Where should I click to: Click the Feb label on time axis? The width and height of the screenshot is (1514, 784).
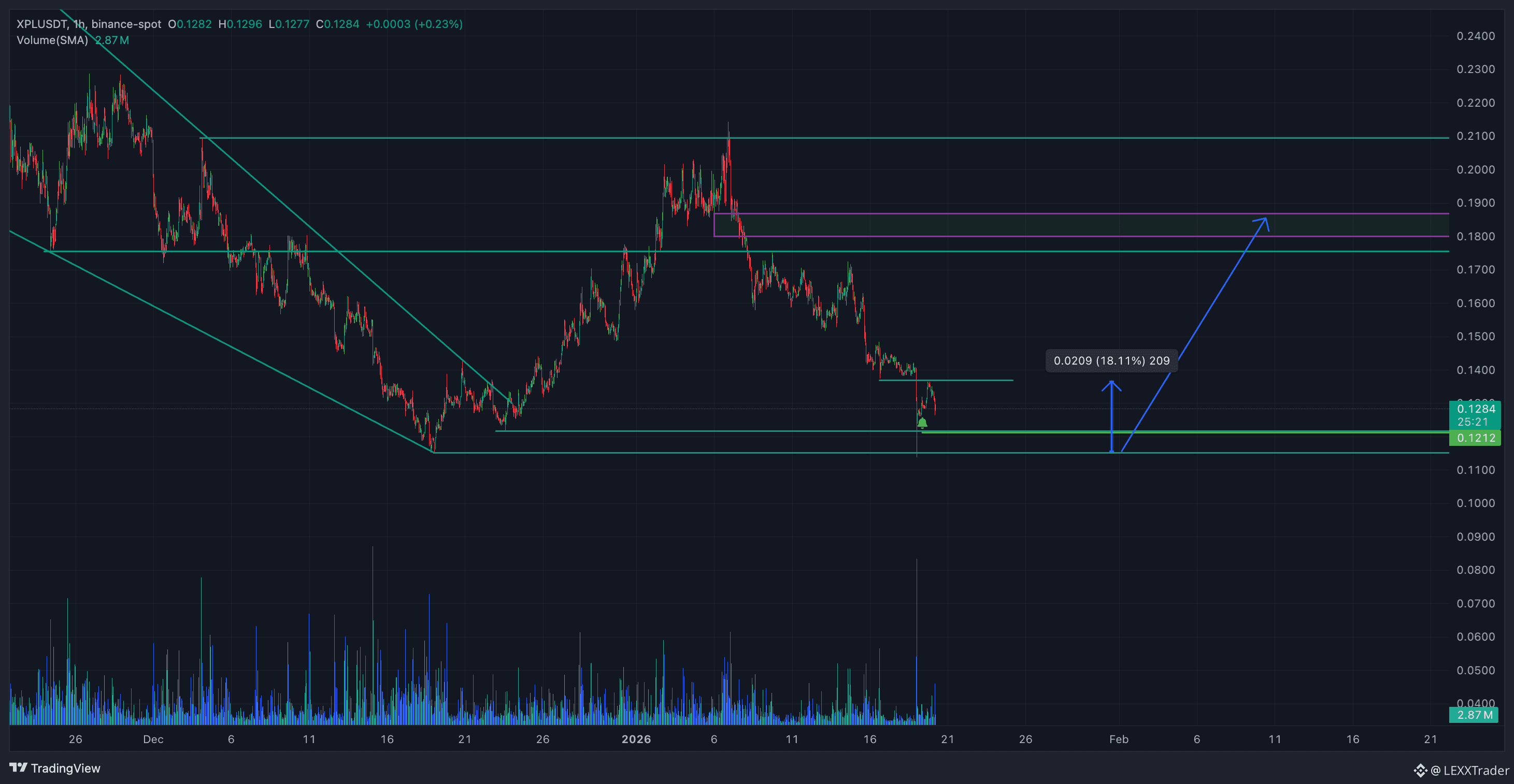point(1119,739)
